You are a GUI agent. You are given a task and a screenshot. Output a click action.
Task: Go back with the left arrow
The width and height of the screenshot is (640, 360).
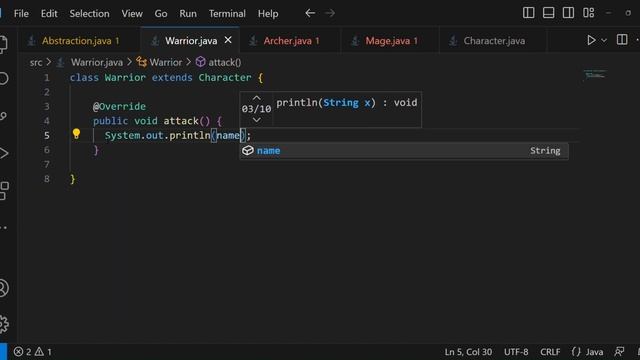(x=310, y=13)
